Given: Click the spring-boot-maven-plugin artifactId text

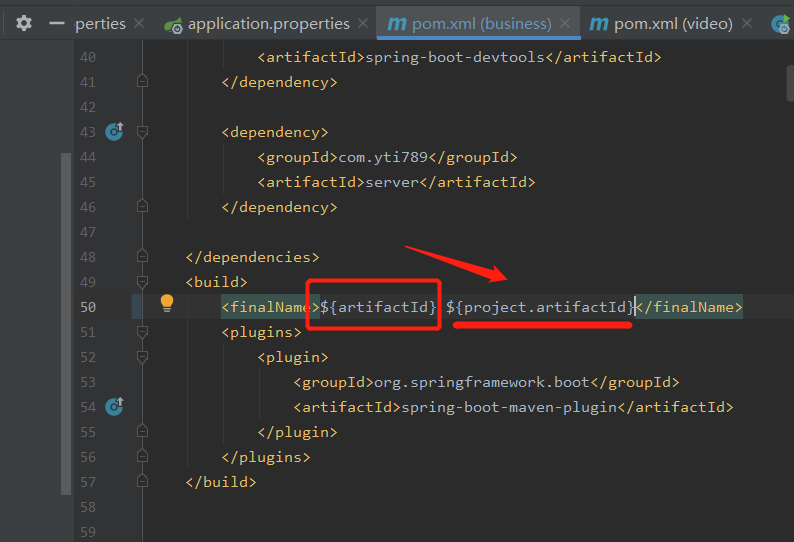Looking at the screenshot, I should (x=509, y=407).
